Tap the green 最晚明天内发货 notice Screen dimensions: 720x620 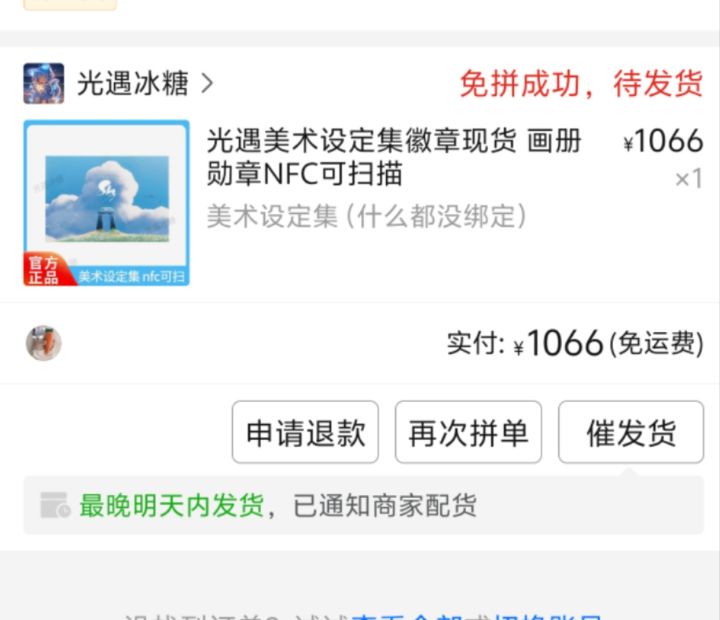pos(172,505)
